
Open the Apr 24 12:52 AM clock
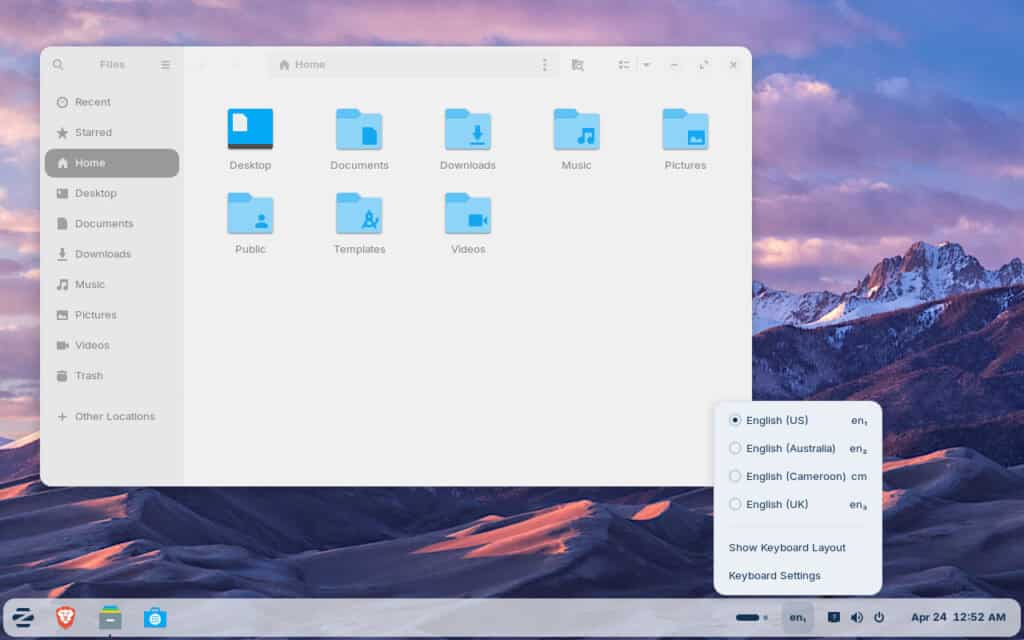pyautogui.click(x=958, y=617)
